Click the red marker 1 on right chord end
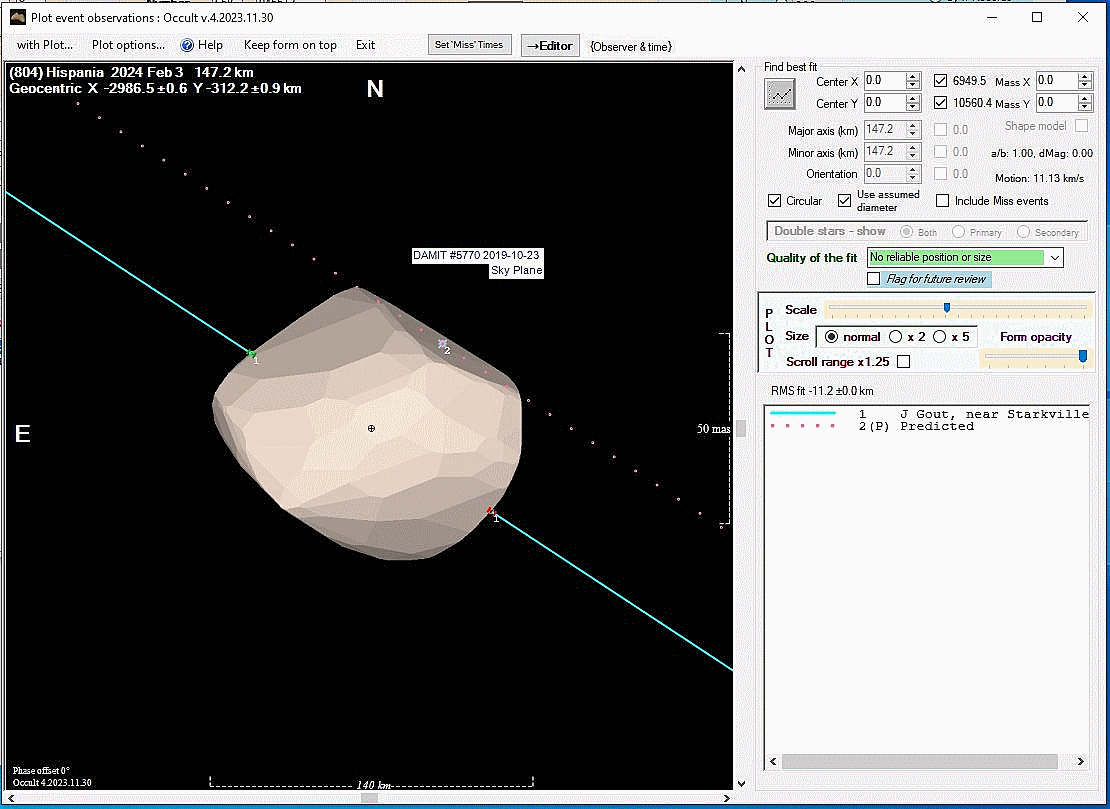Viewport: 1110px width, 809px height. click(491, 510)
